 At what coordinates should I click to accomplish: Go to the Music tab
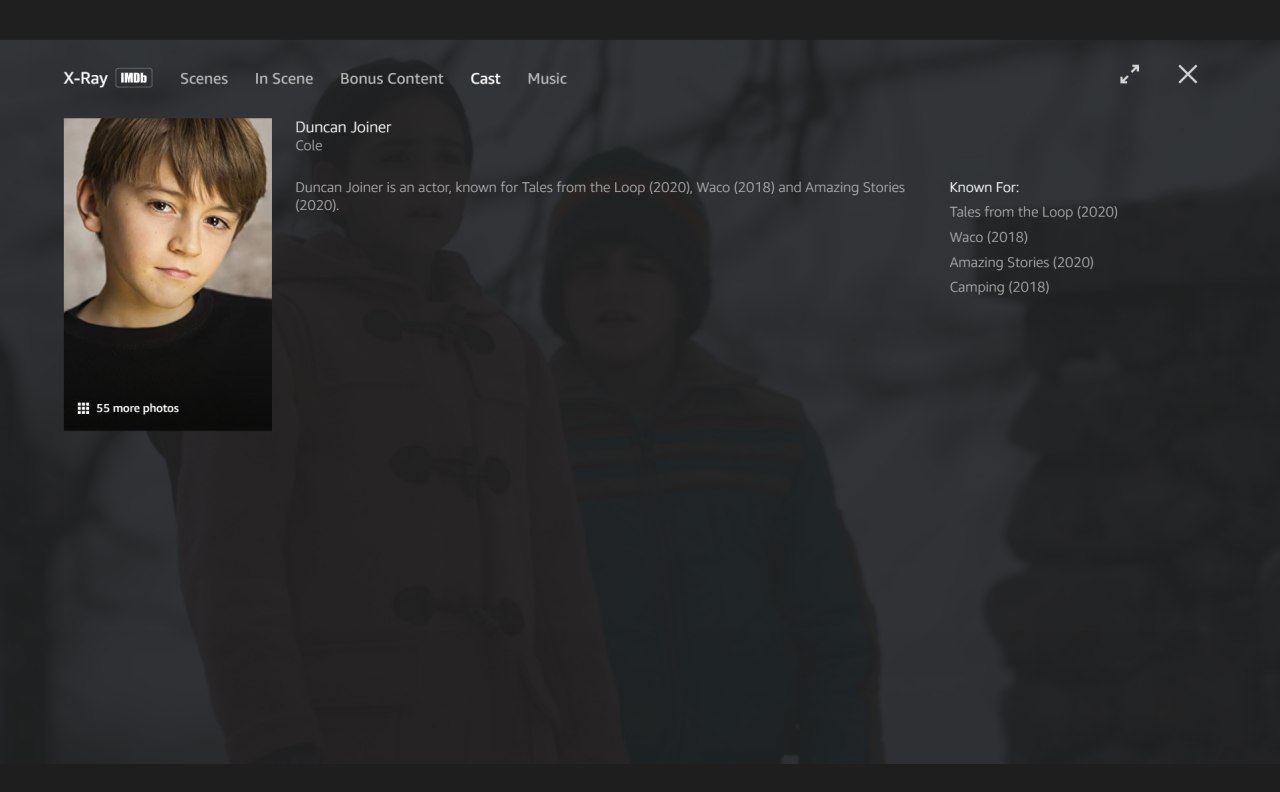tap(547, 78)
